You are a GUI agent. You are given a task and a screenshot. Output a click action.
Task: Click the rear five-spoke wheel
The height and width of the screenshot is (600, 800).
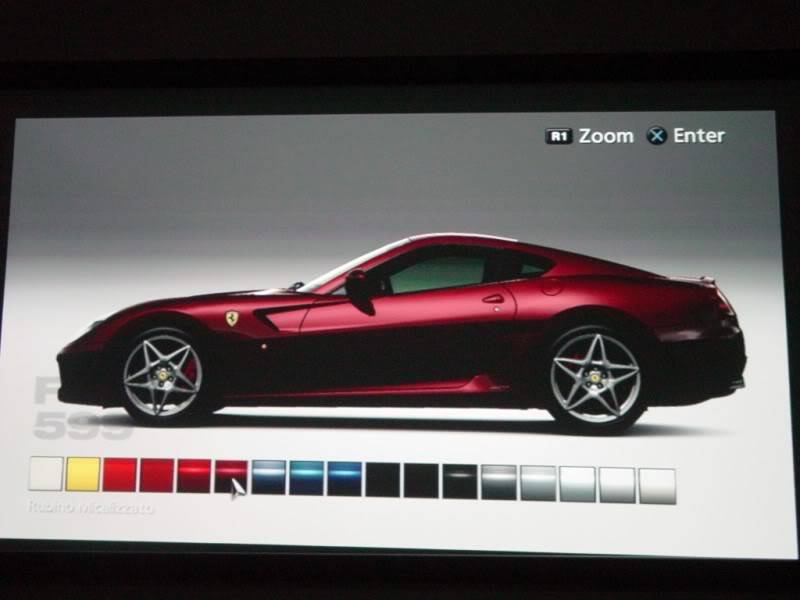click(595, 377)
